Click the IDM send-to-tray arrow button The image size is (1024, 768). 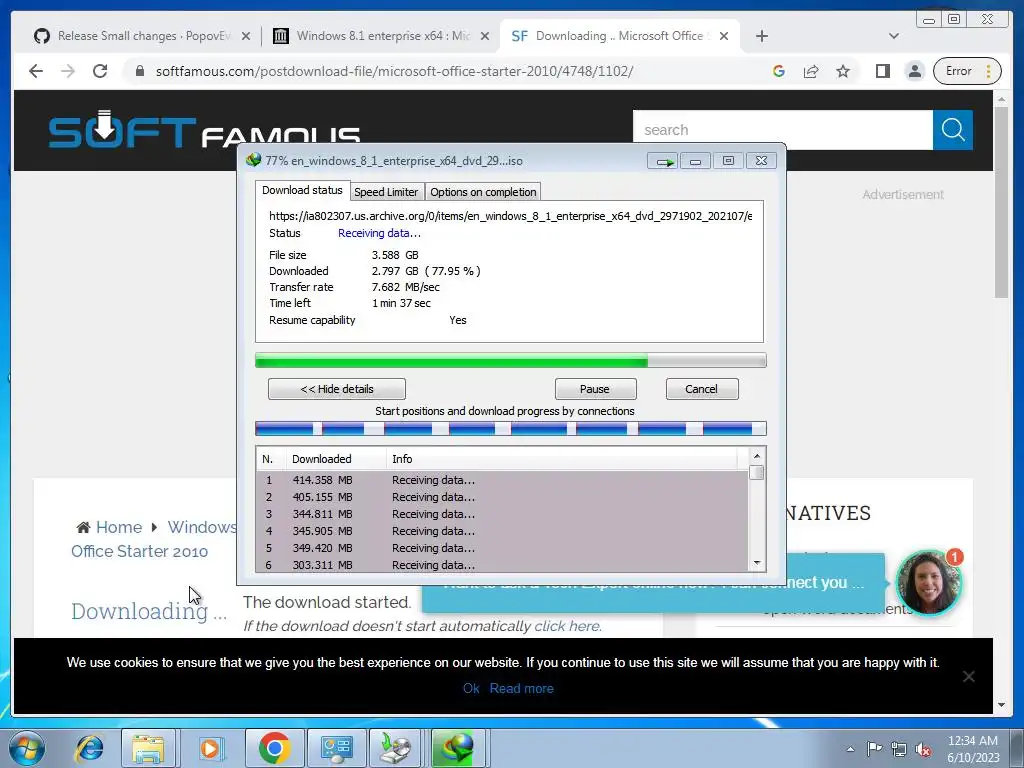point(663,161)
